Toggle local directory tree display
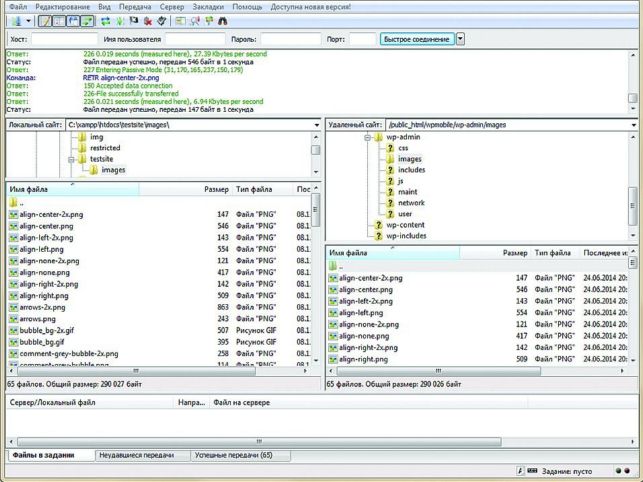This screenshot has height=482, width=643. click(x=59, y=21)
